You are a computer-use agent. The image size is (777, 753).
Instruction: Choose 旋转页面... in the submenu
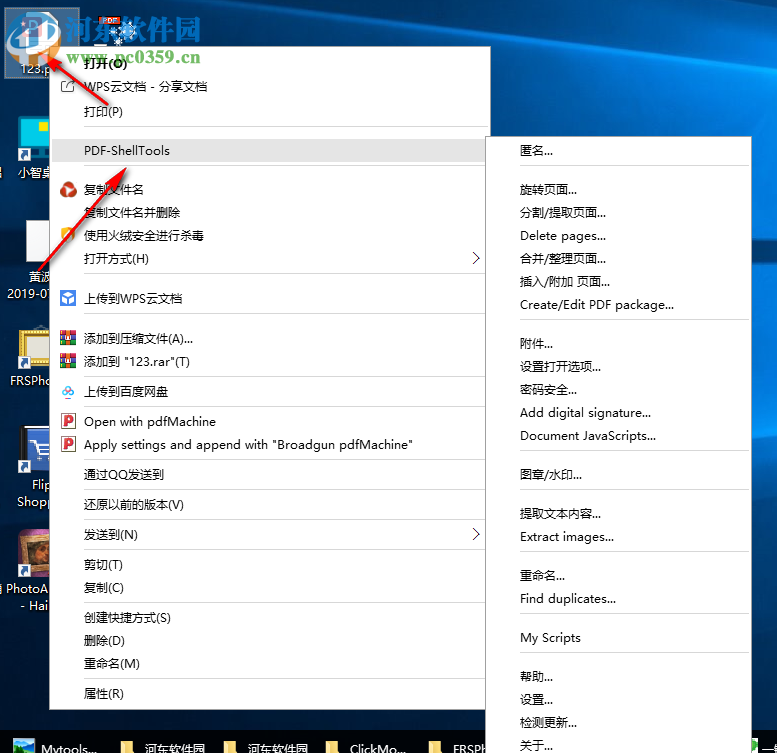tap(548, 190)
